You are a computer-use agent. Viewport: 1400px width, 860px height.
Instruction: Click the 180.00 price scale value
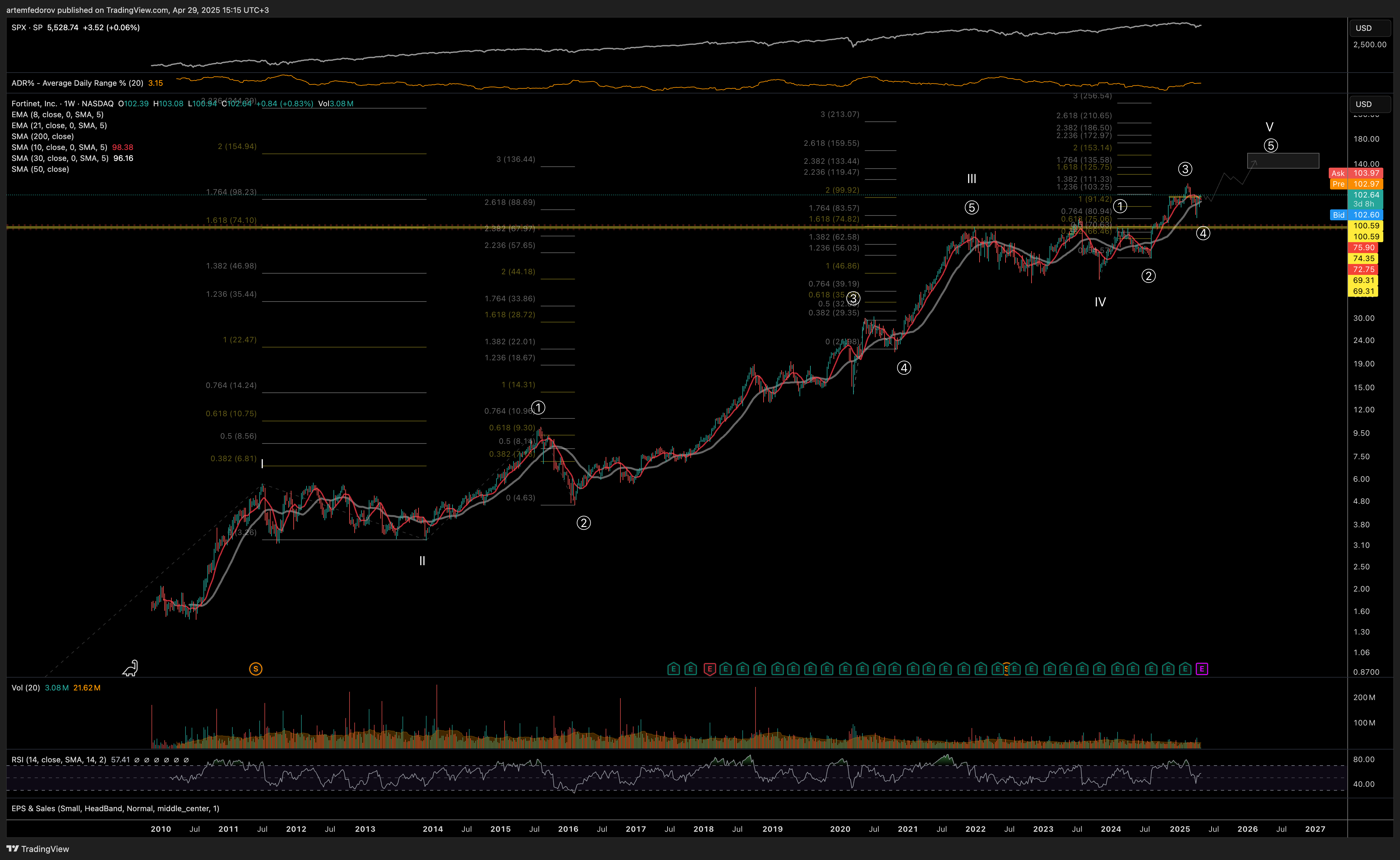click(1366, 139)
